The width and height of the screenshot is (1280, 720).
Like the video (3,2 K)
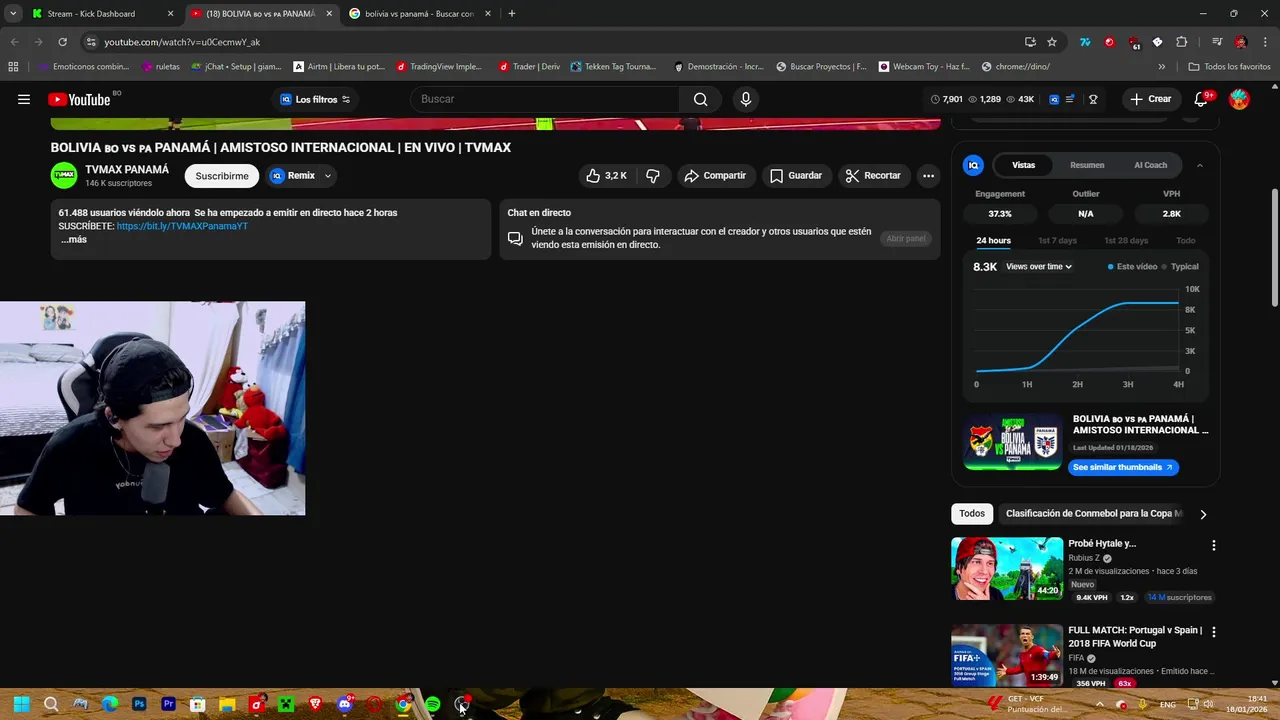tap(607, 176)
